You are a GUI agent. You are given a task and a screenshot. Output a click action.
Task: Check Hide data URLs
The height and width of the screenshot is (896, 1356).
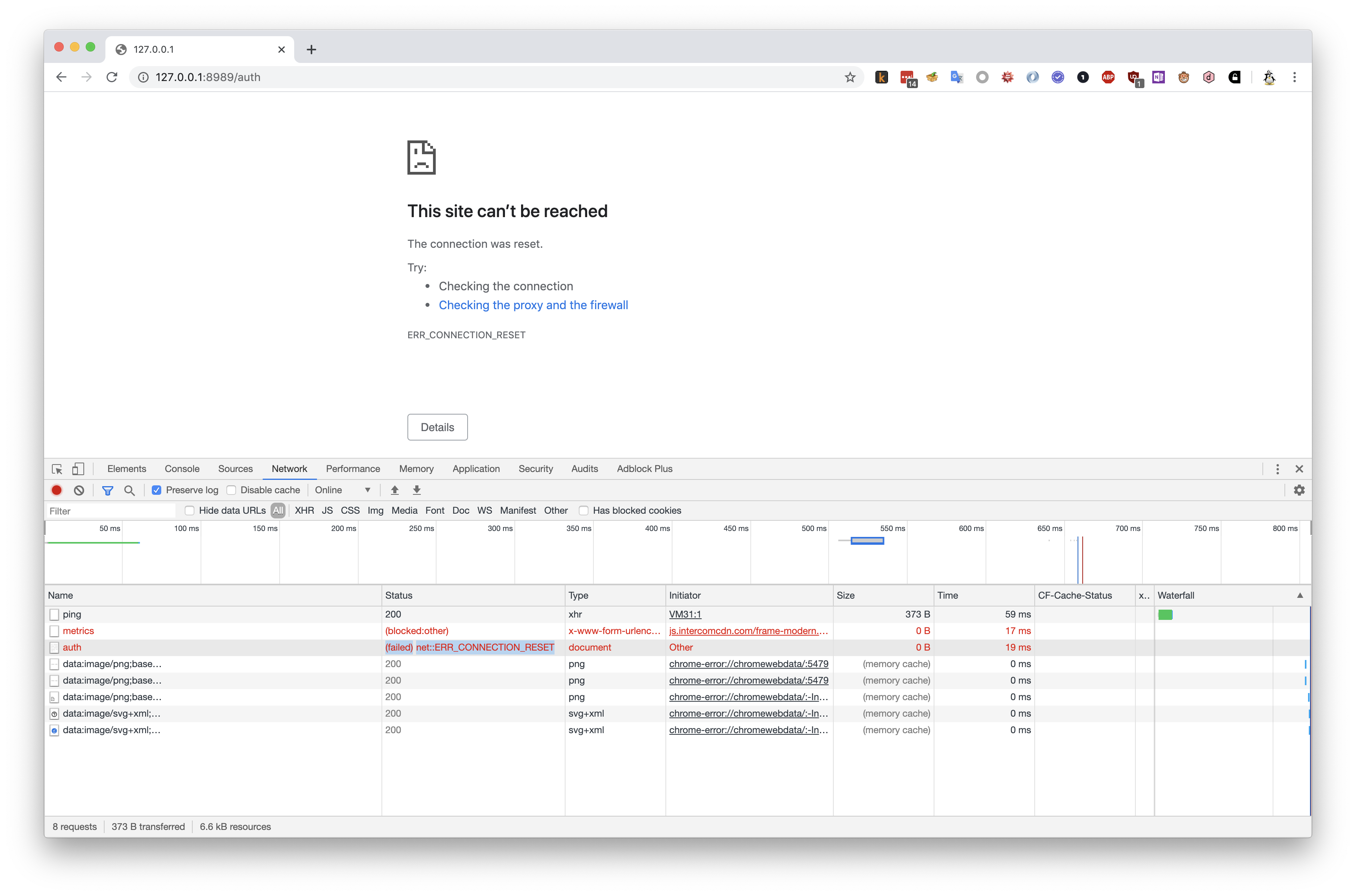(190, 510)
